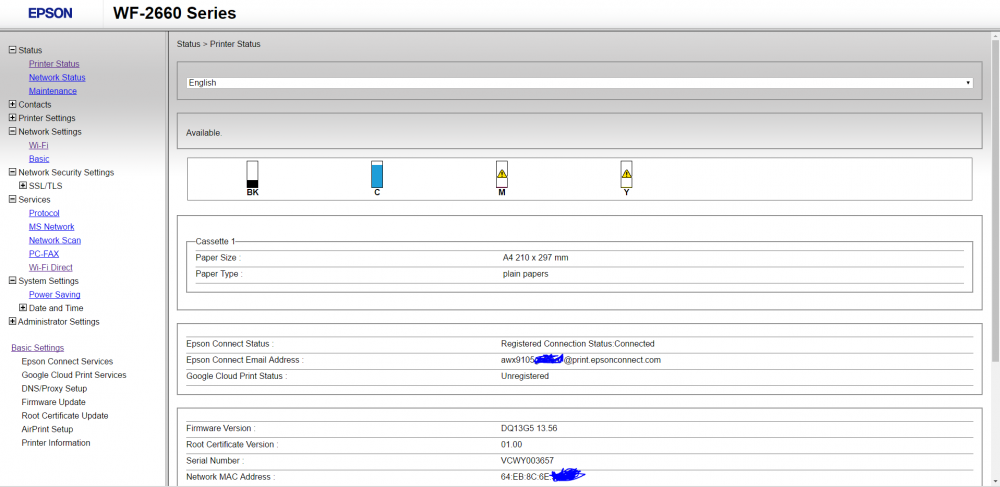Click the 'plain papers' value
Screen dimensions: 1000x487
pyautogui.click(x=526, y=274)
